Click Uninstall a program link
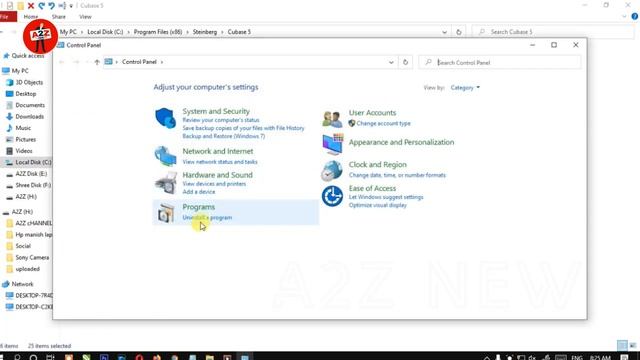 point(207,218)
